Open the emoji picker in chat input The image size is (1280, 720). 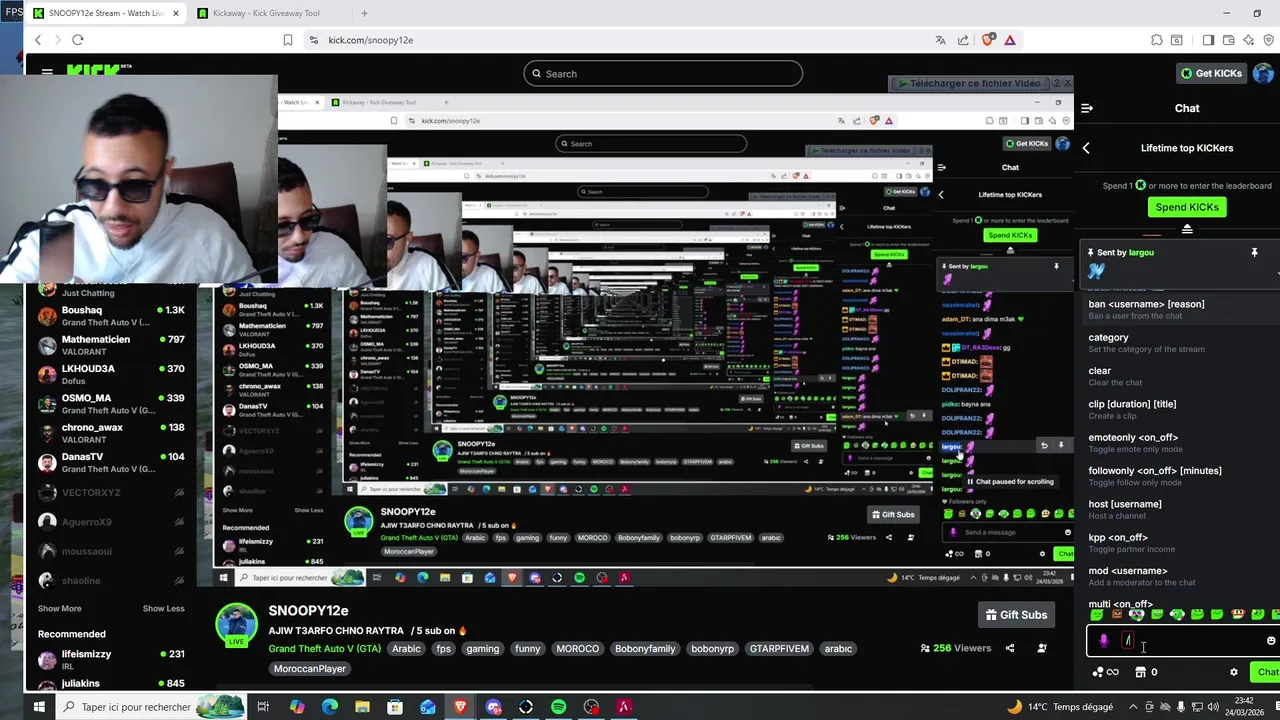[x=1271, y=641]
